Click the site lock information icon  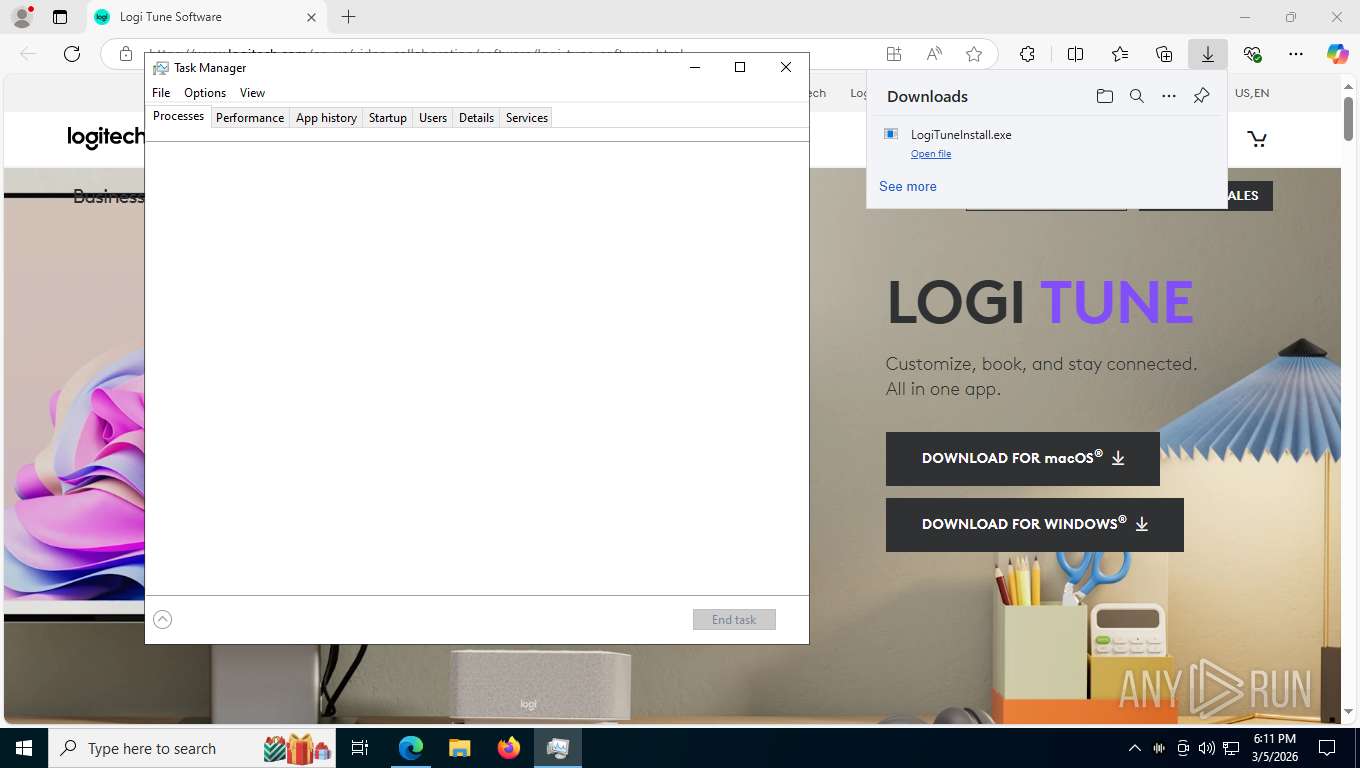tap(125, 54)
